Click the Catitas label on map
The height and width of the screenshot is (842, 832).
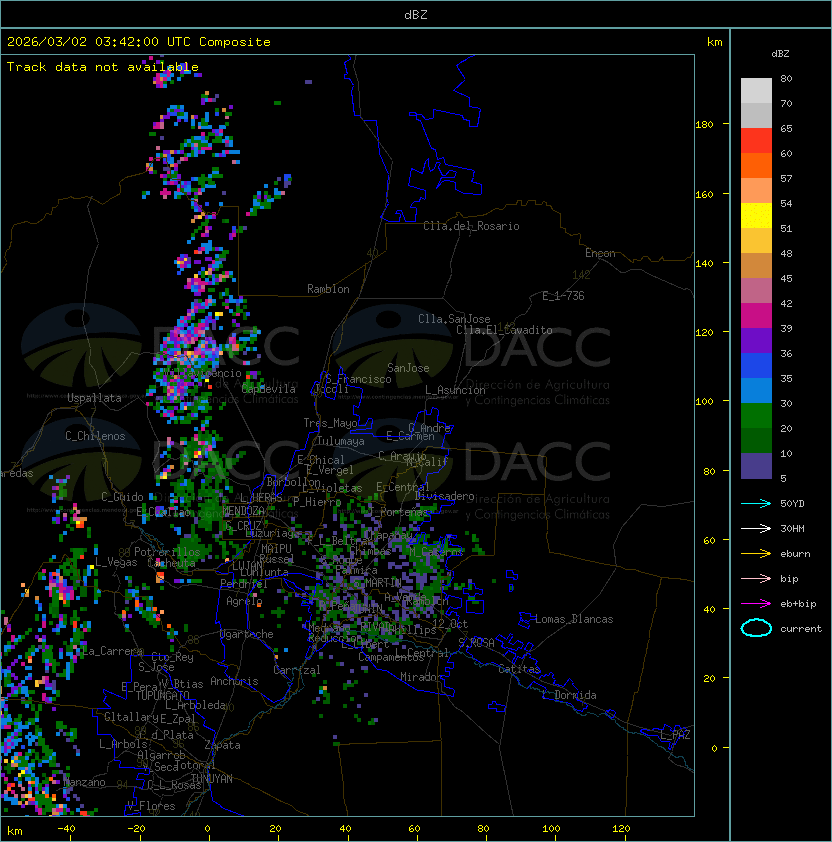point(519,669)
